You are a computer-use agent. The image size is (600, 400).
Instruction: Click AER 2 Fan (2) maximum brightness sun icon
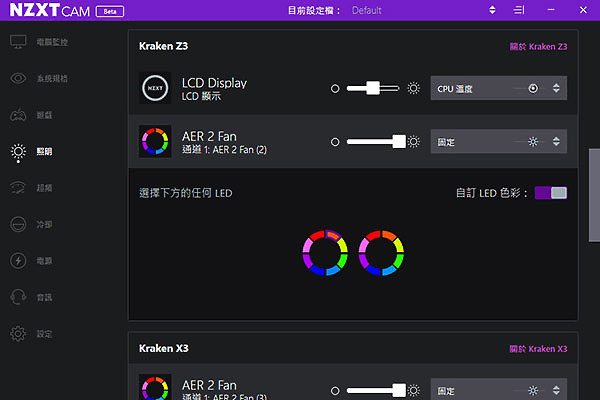click(413, 142)
